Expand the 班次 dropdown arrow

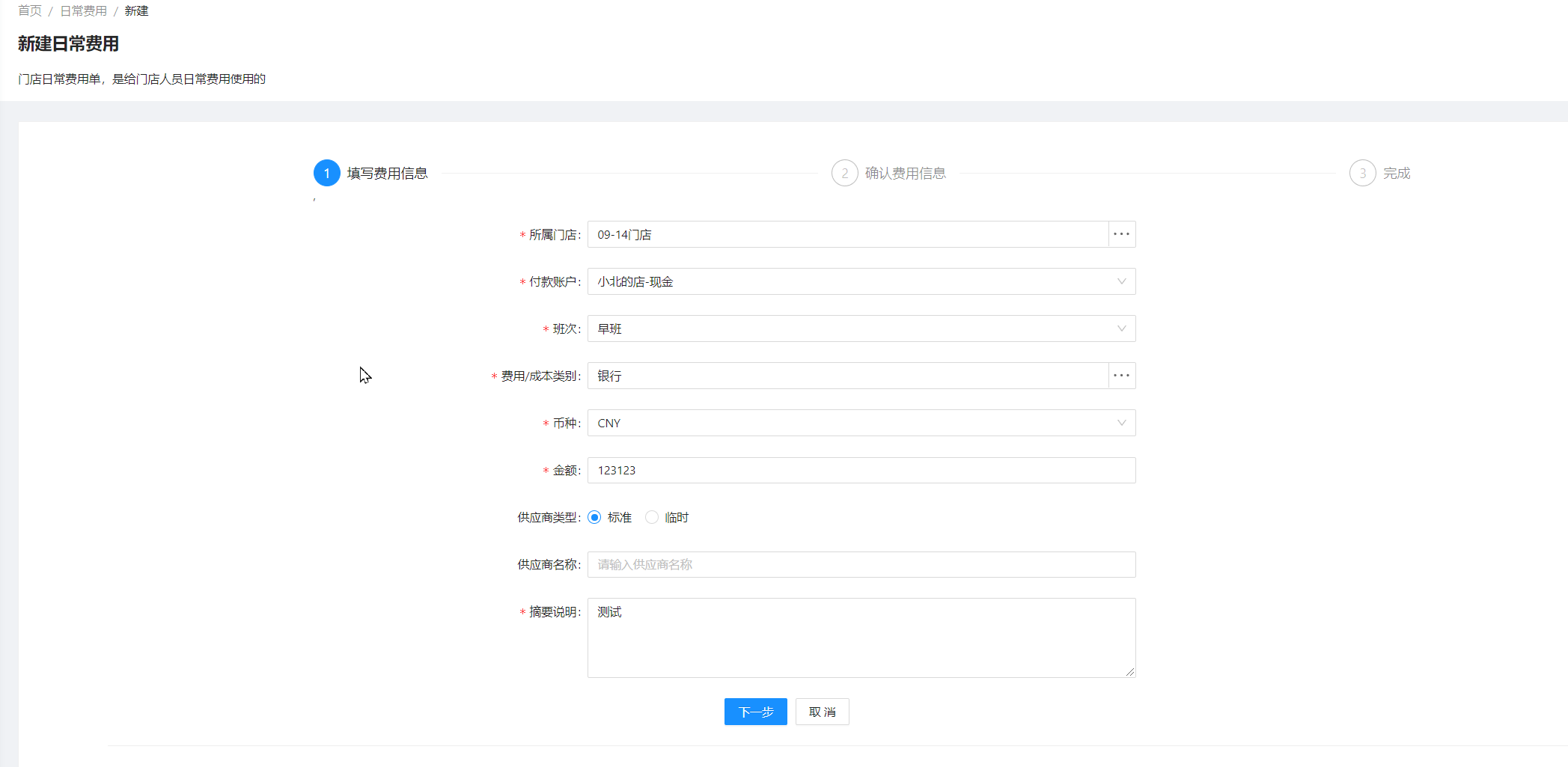click(x=1121, y=329)
